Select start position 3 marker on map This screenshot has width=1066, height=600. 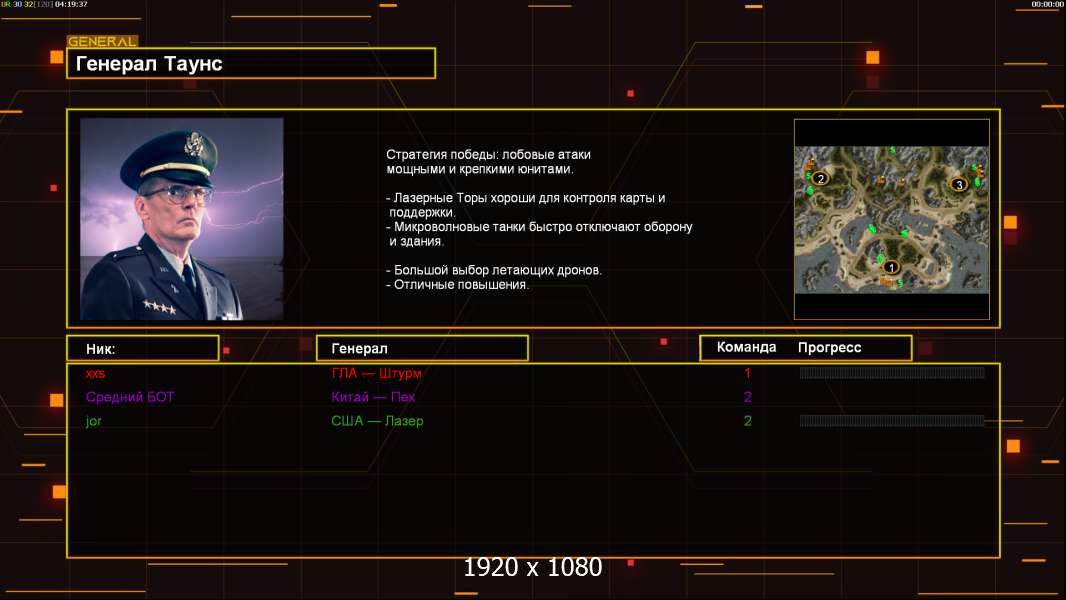coord(959,184)
